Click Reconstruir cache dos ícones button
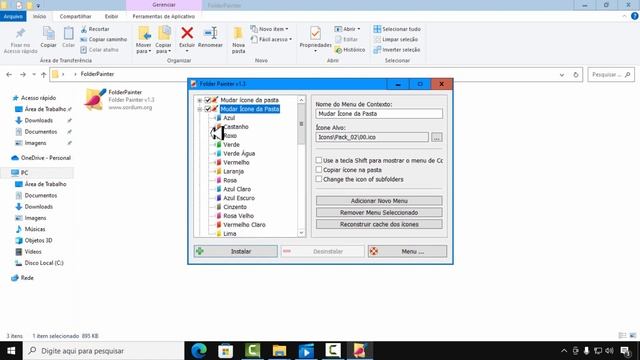Image resolution: width=640 pixels, height=360 pixels. point(379,224)
